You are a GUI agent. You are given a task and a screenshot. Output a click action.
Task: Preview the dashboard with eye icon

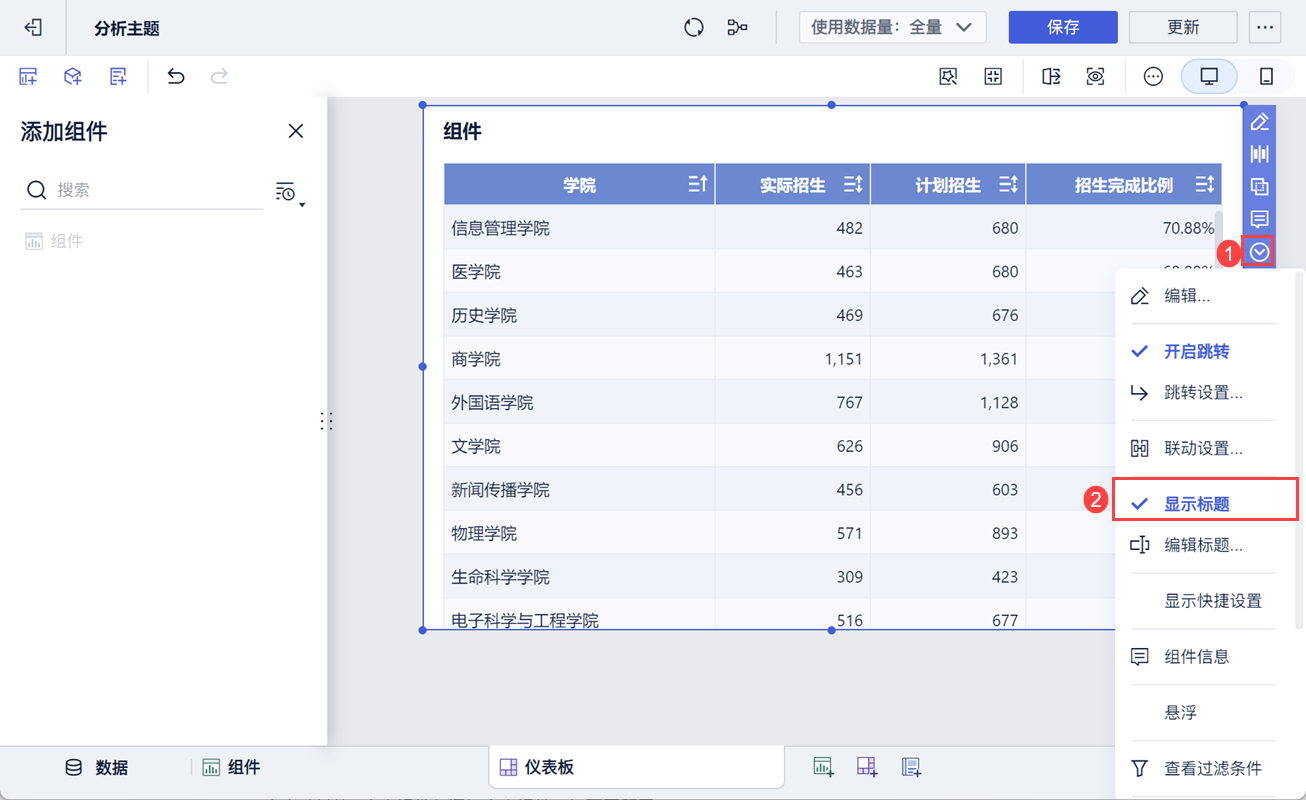(1096, 77)
